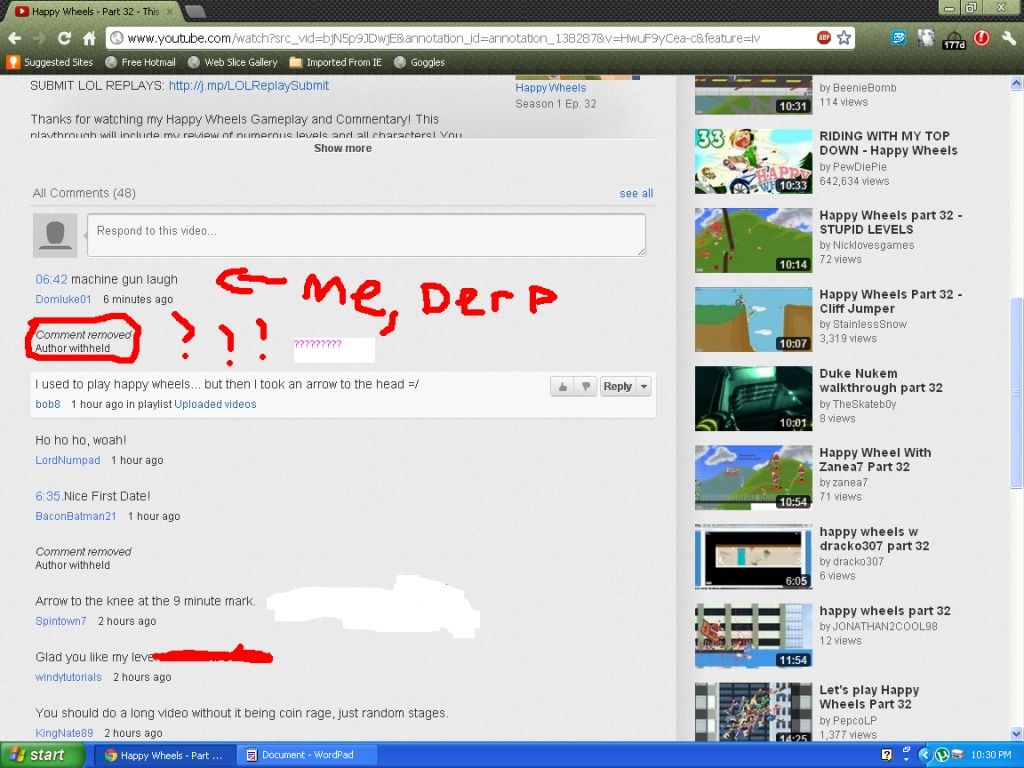
Task: Click the scrollbar up arrow
Action: point(1016,83)
